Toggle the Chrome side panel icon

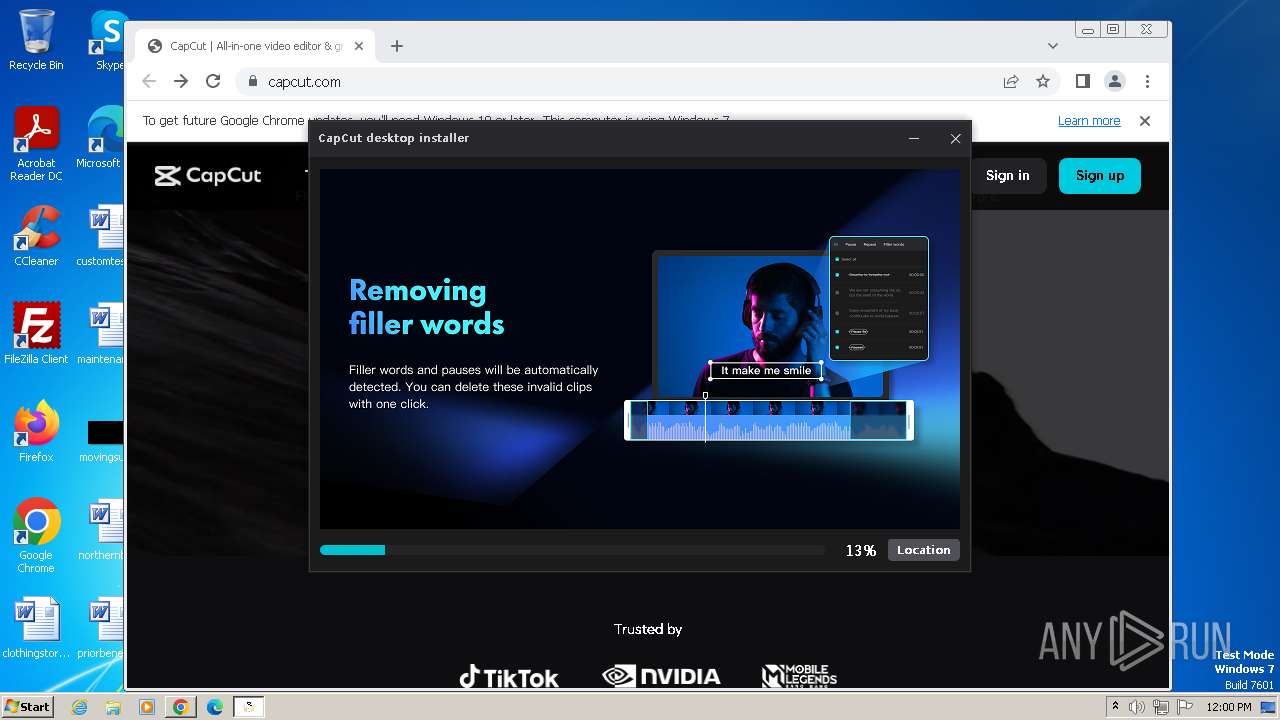click(x=1082, y=82)
